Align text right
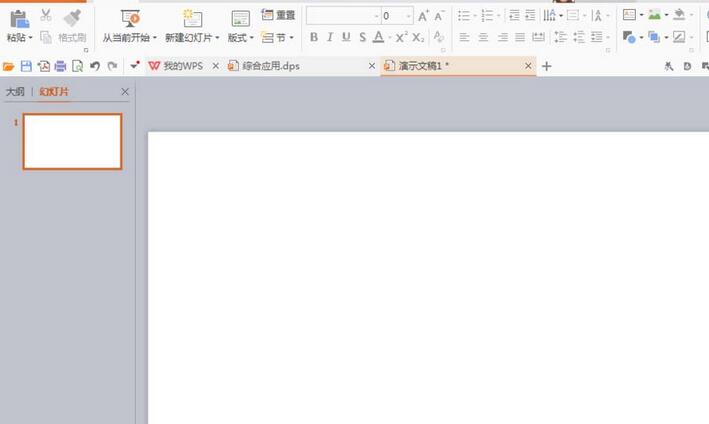 [x=502, y=38]
